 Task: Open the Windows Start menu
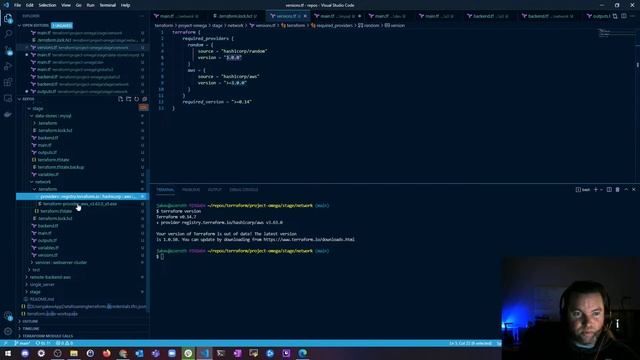pyautogui.click(x=8, y=353)
